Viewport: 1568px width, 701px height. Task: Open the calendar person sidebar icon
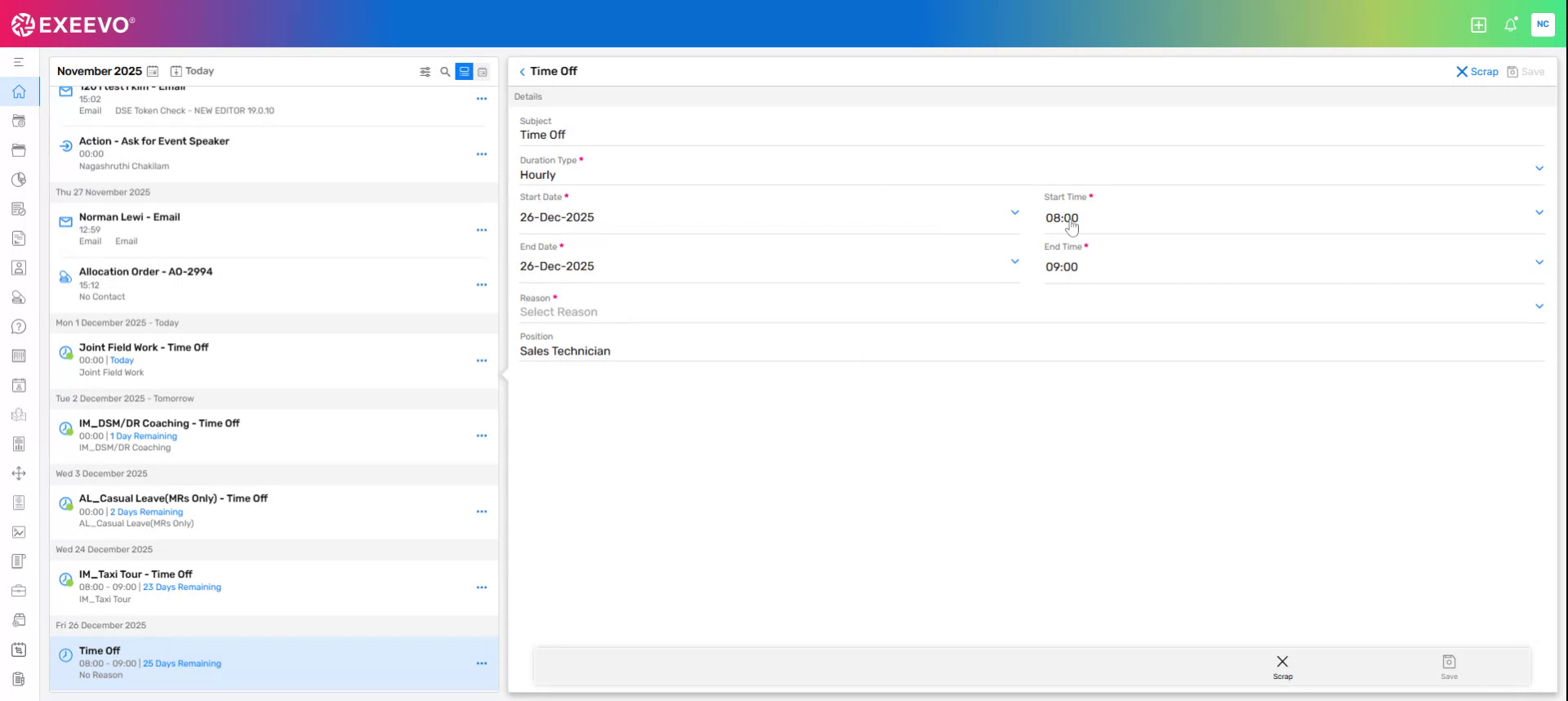(x=19, y=386)
